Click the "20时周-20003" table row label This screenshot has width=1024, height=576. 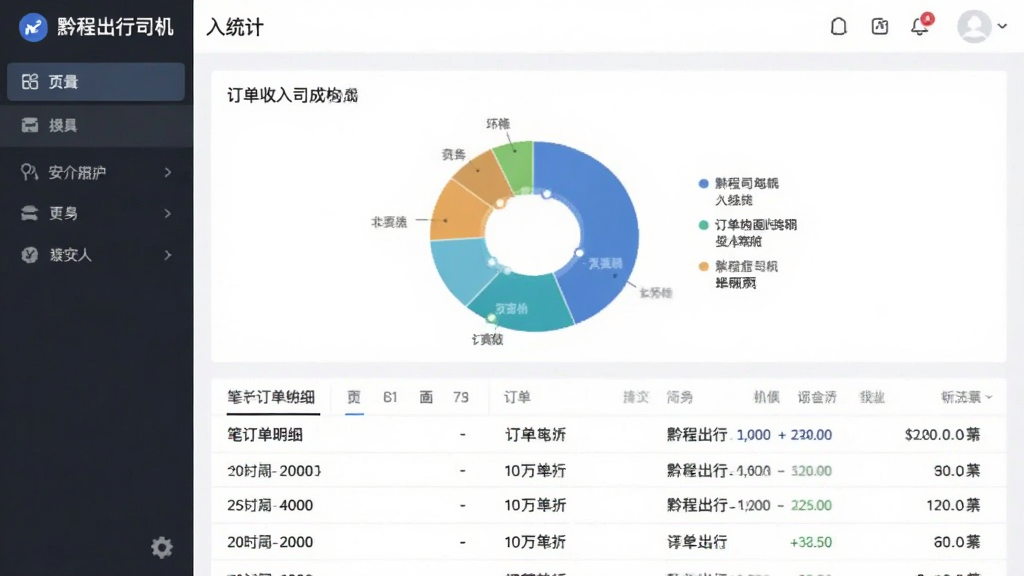point(274,471)
